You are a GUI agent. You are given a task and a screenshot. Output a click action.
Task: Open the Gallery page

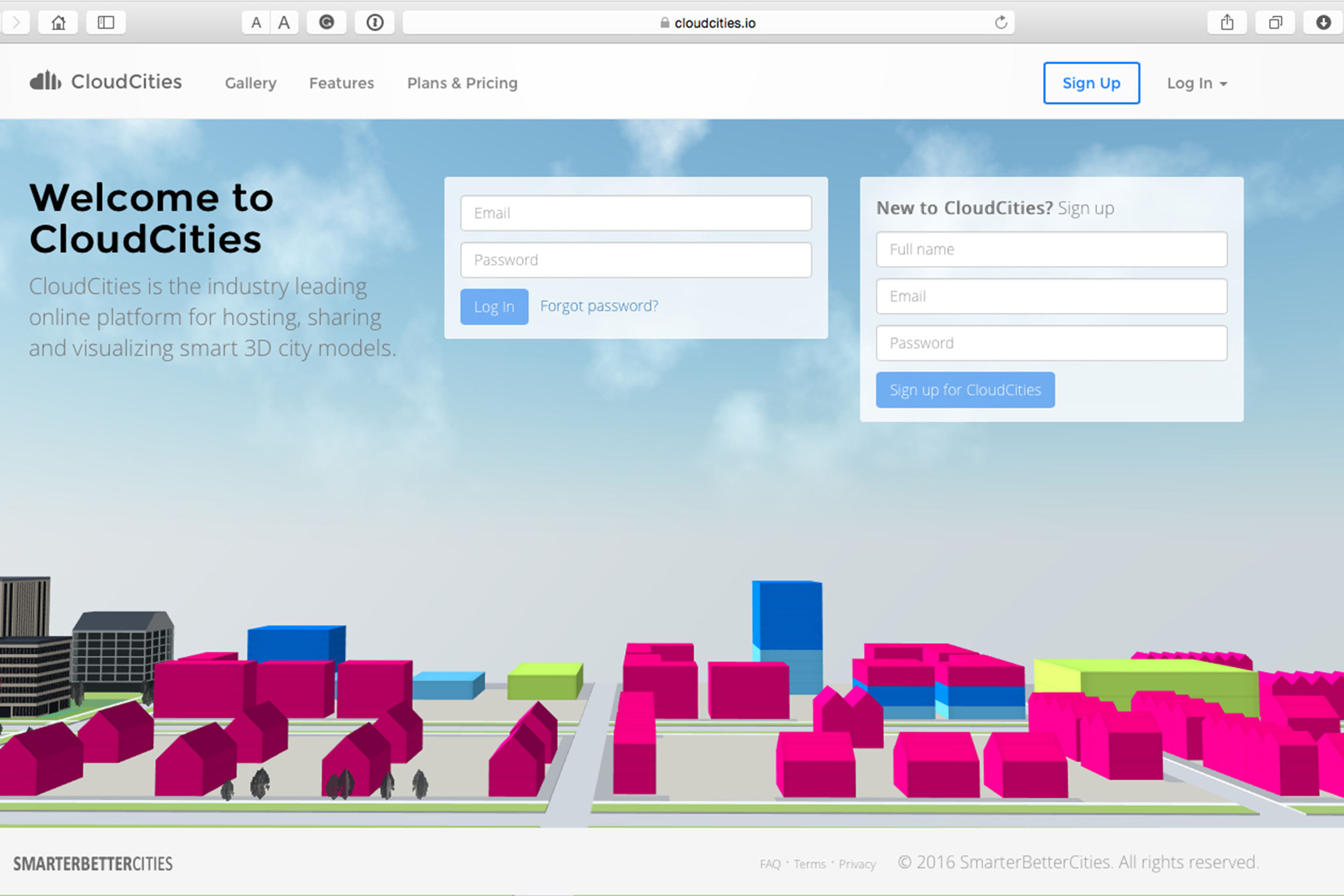pyautogui.click(x=250, y=83)
